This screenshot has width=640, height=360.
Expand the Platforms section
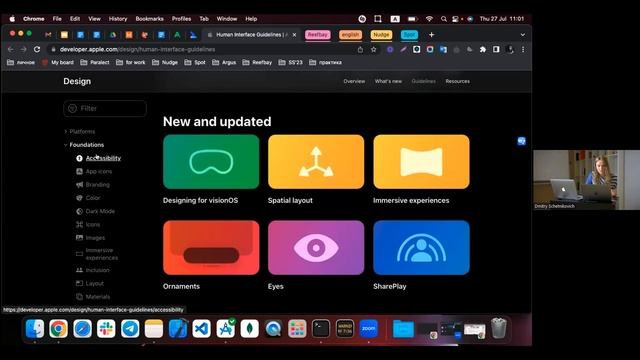(82, 131)
